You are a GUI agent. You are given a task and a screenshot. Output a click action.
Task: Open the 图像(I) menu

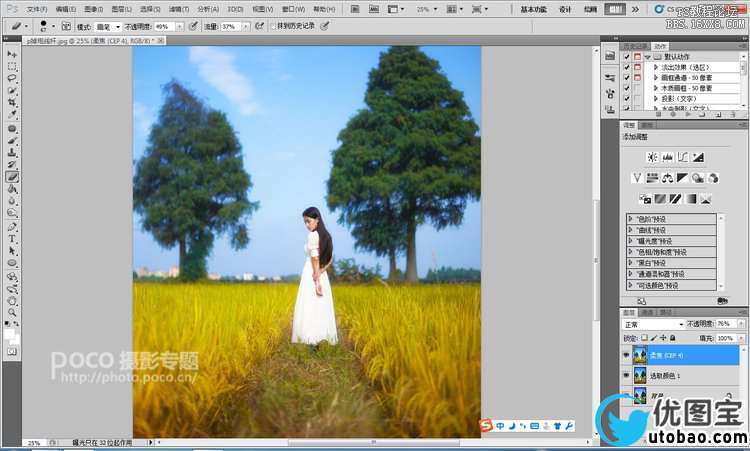click(x=93, y=9)
